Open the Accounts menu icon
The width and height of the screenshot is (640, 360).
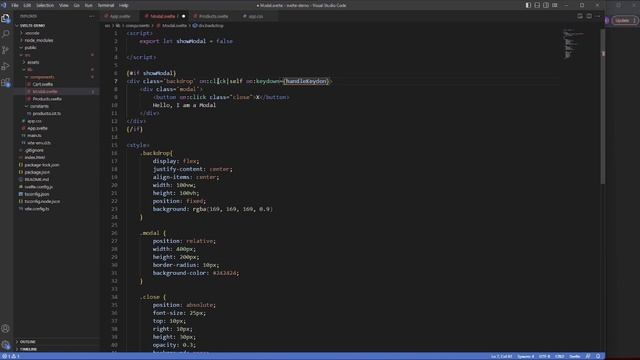(6, 329)
